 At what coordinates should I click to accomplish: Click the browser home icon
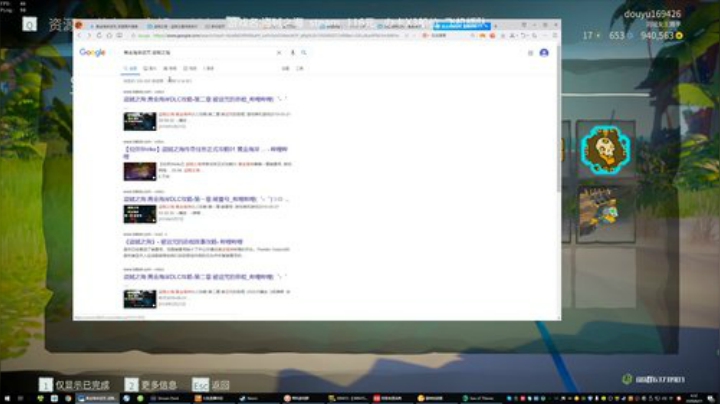[x=109, y=35]
